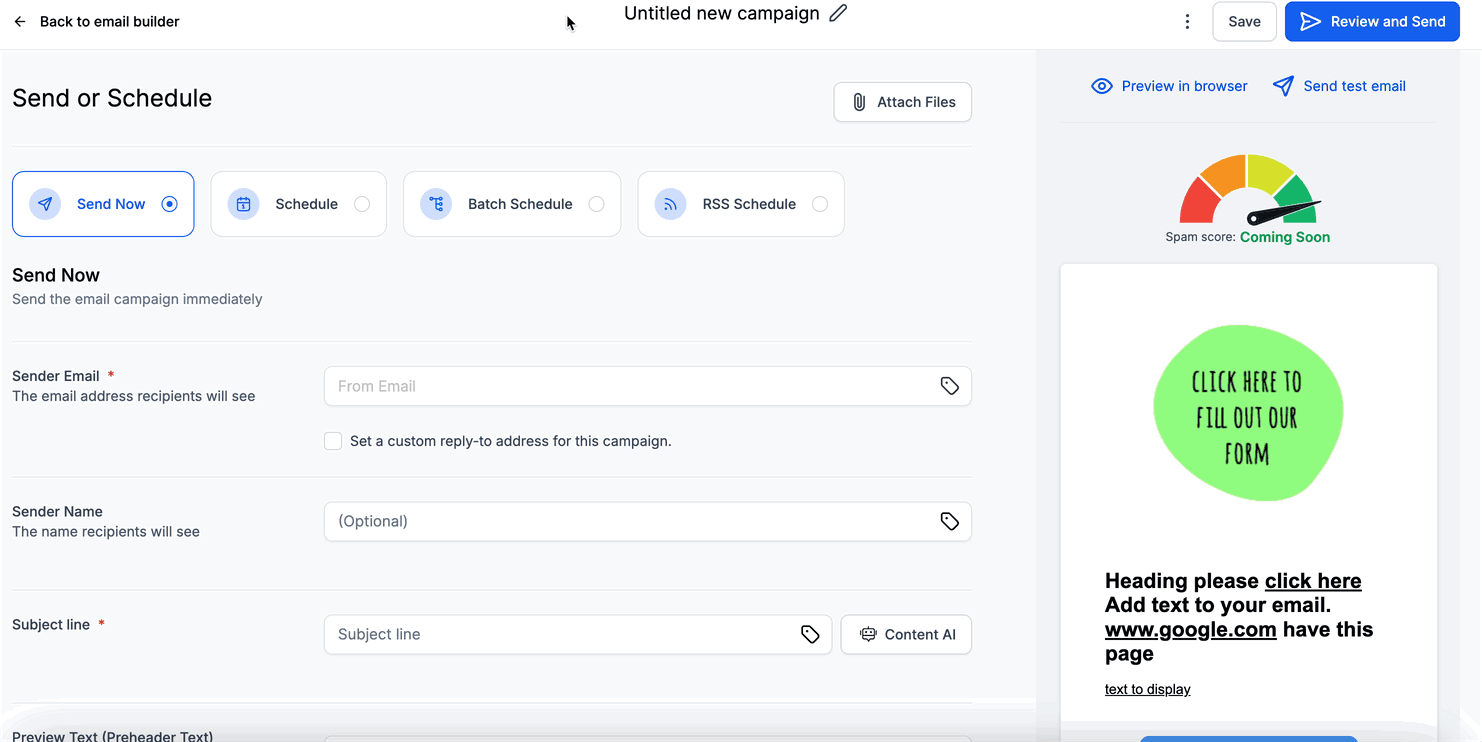Click the green form image in email preview
The image size is (1482, 742).
pos(1248,413)
